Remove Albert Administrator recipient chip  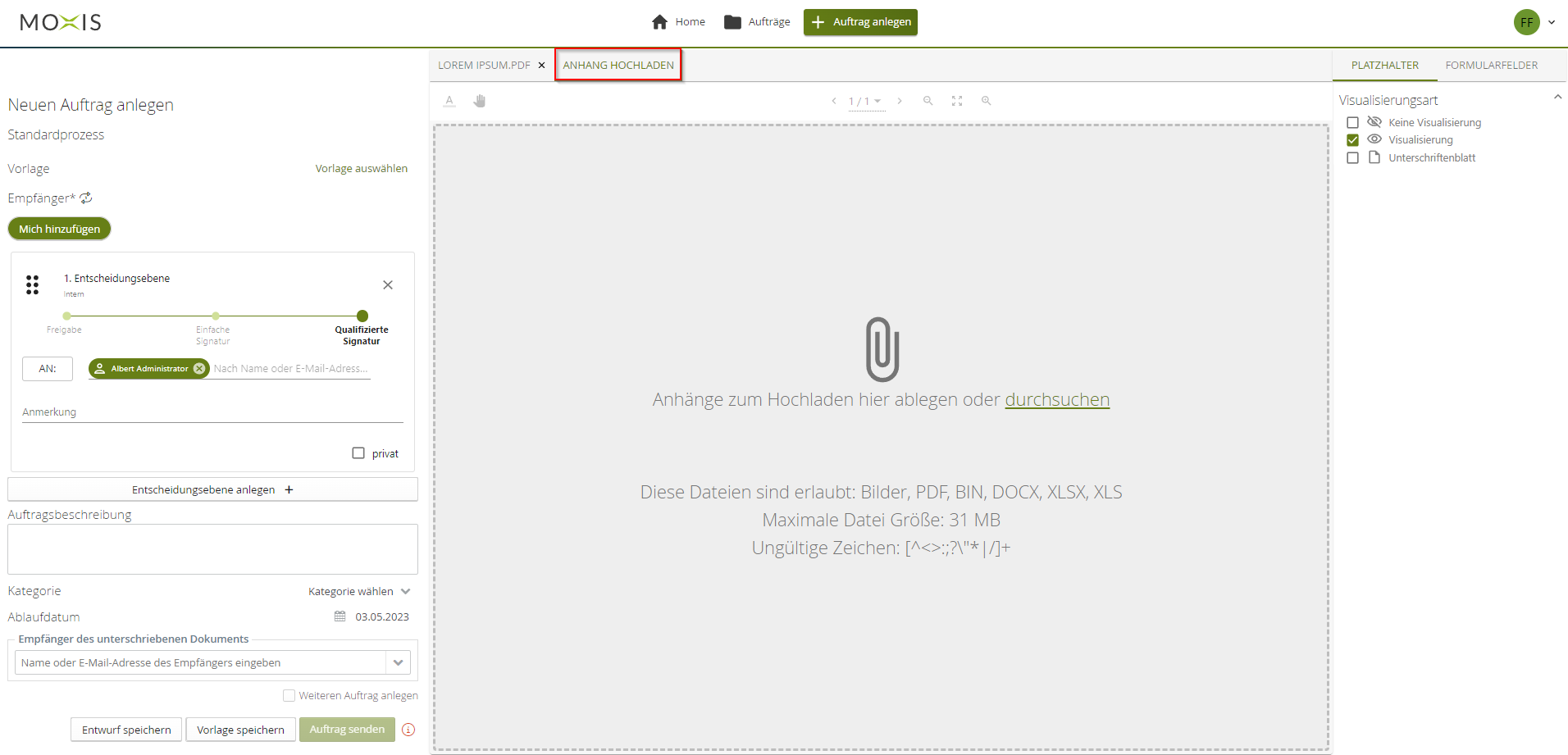tap(199, 369)
